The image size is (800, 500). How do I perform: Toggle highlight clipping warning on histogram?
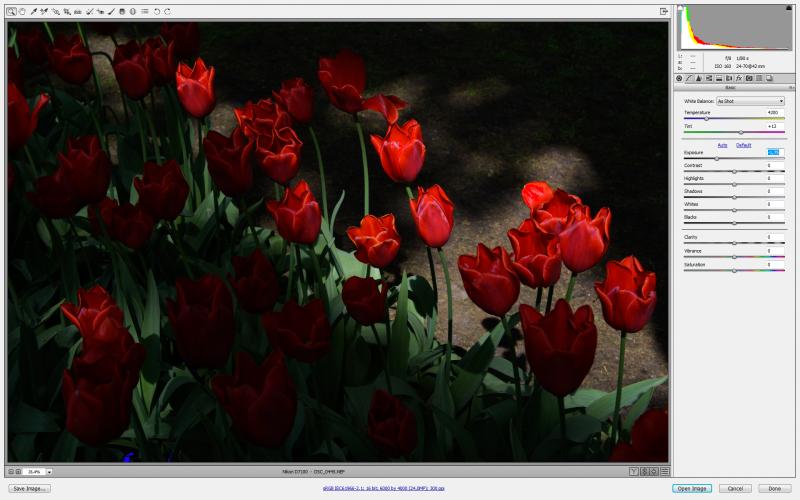click(789, 8)
